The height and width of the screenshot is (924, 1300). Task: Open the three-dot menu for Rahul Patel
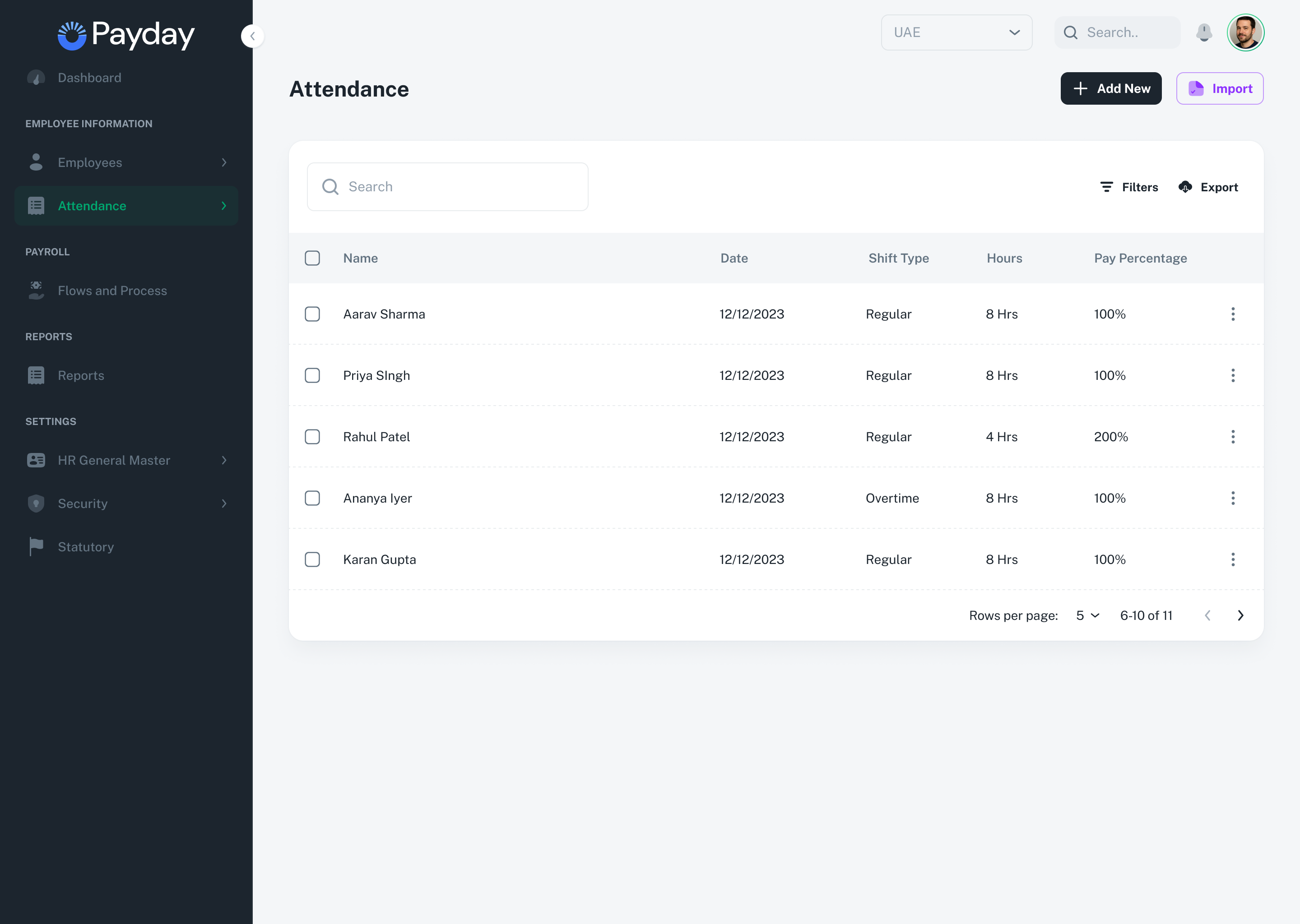tap(1232, 437)
